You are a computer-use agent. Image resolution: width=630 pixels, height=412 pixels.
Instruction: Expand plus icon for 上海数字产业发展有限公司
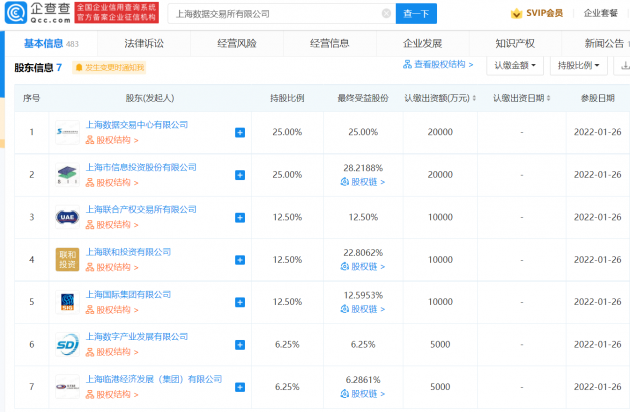(x=240, y=345)
